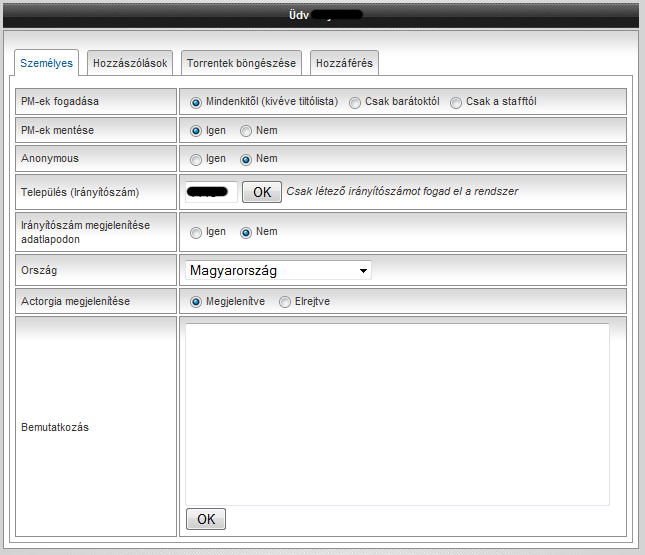The height and width of the screenshot is (555, 645).
Task: Enable Anonymous by selecting Igen
Action: [x=196, y=159]
